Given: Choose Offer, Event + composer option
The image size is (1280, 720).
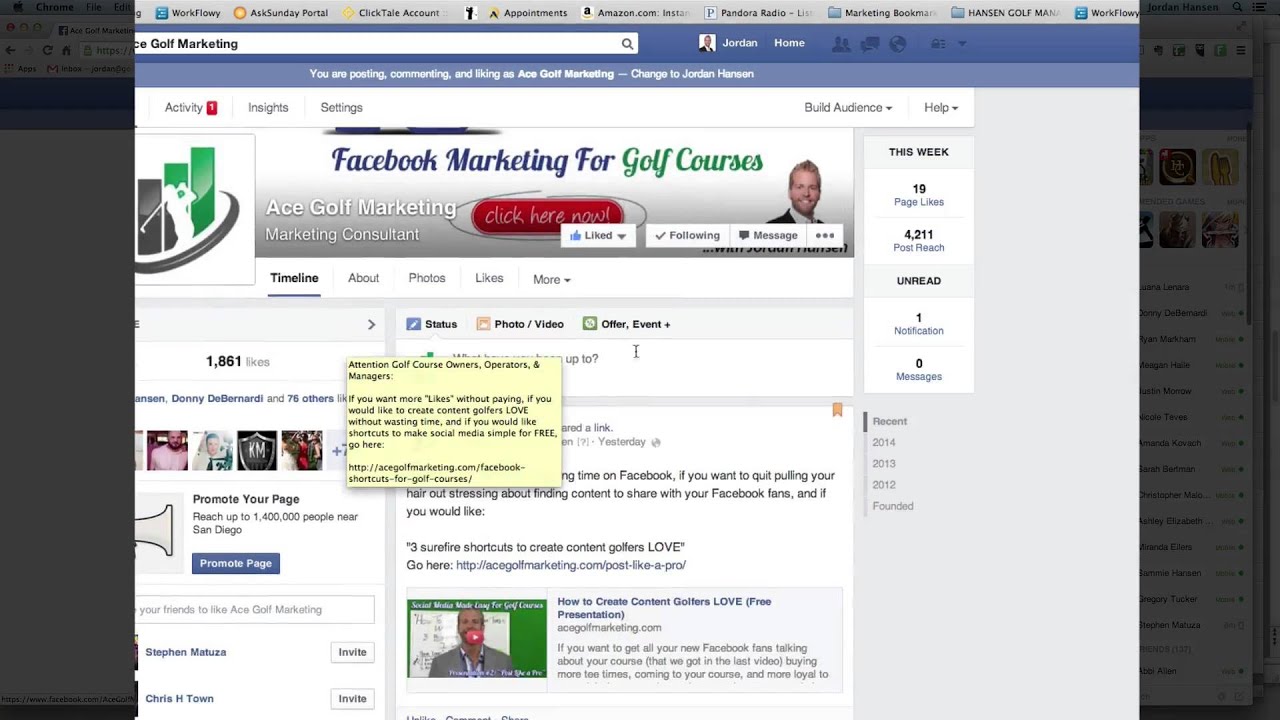Looking at the screenshot, I should [x=627, y=324].
